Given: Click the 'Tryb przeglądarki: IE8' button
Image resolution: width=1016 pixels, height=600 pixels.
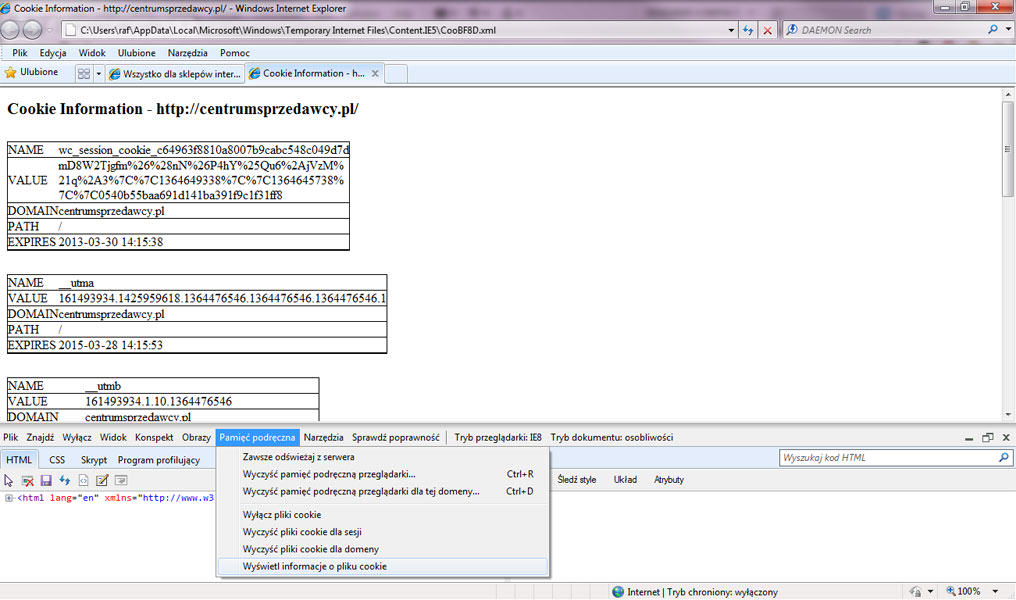Looking at the screenshot, I should (498, 437).
